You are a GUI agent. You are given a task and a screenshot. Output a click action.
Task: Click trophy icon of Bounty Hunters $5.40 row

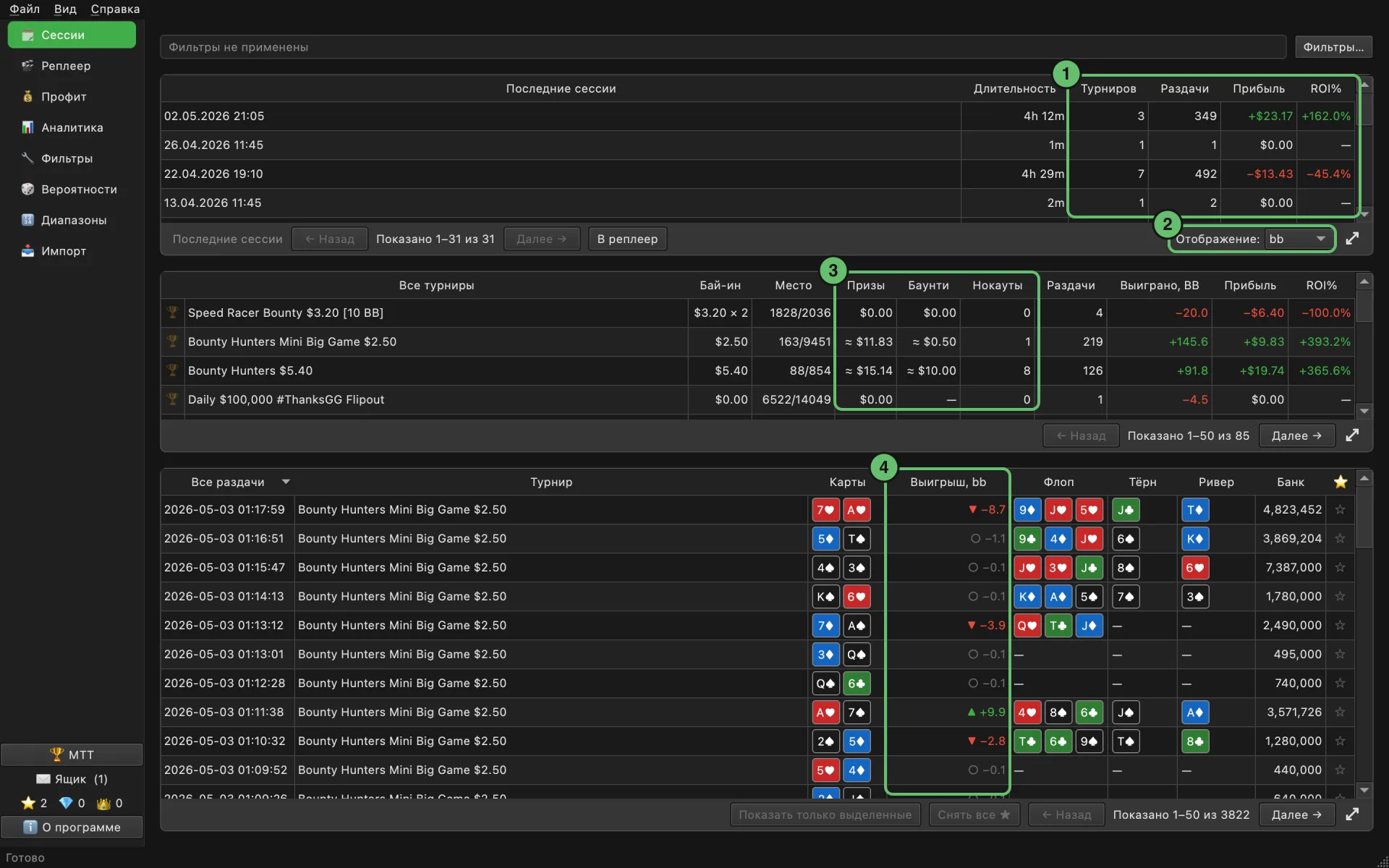(172, 370)
